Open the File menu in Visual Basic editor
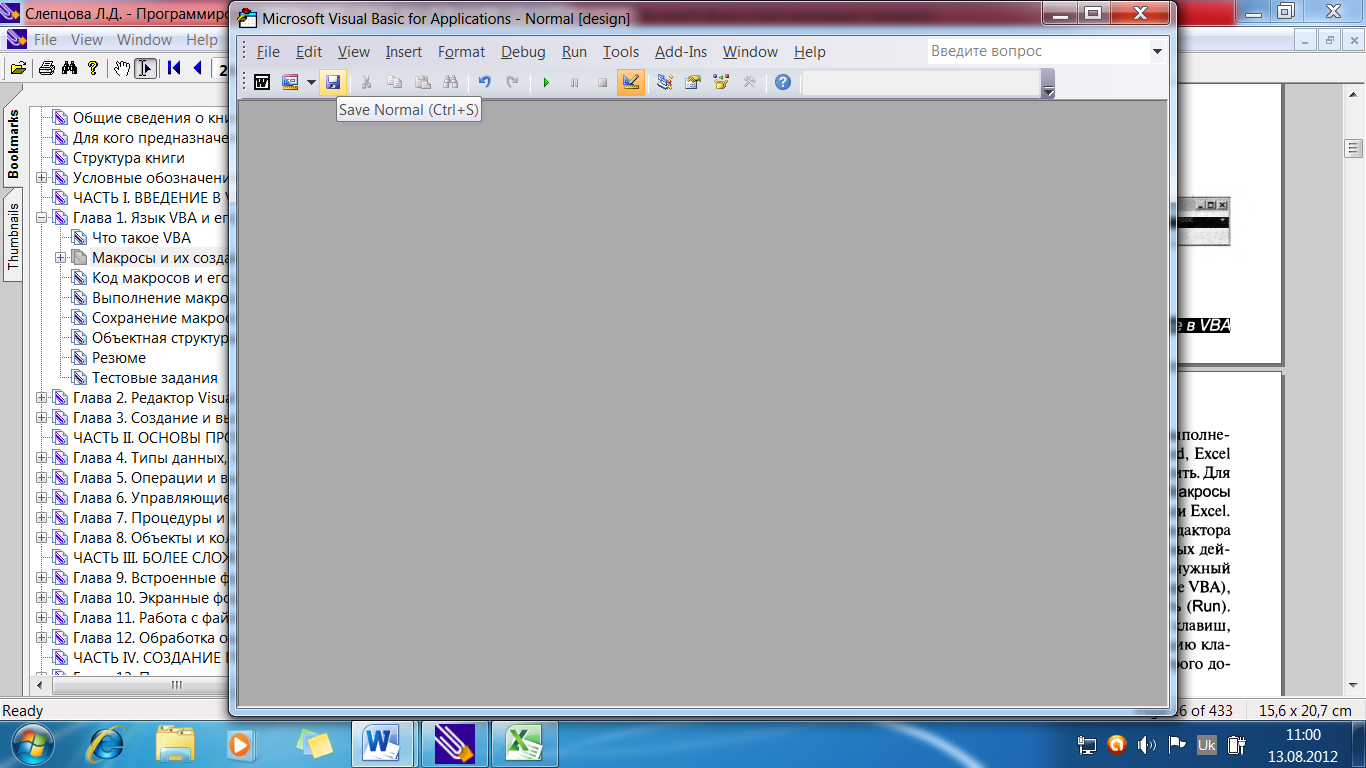The height and width of the screenshot is (768, 1366). click(268, 52)
